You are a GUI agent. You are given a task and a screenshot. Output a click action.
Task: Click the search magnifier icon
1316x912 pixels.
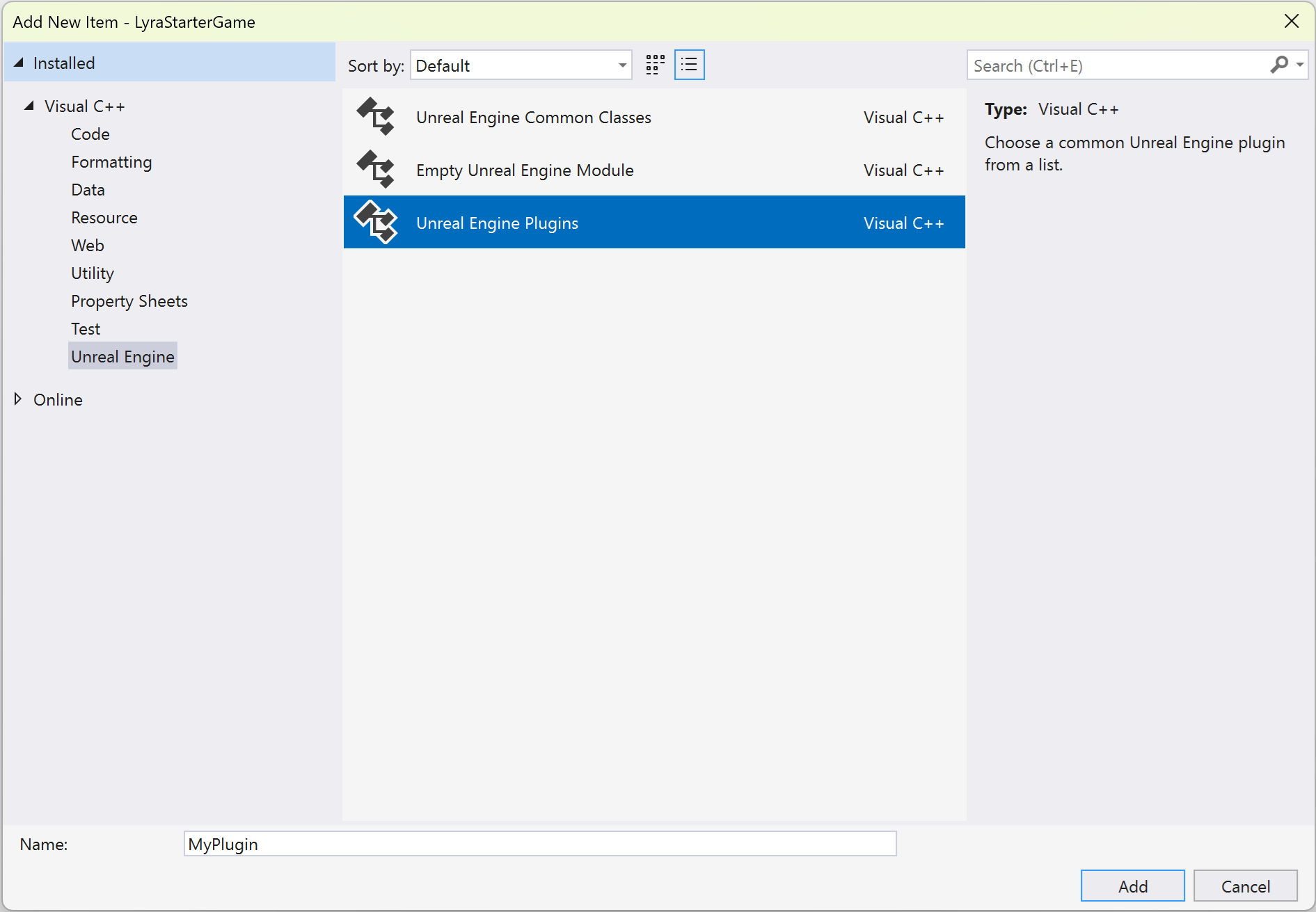tap(1280, 65)
